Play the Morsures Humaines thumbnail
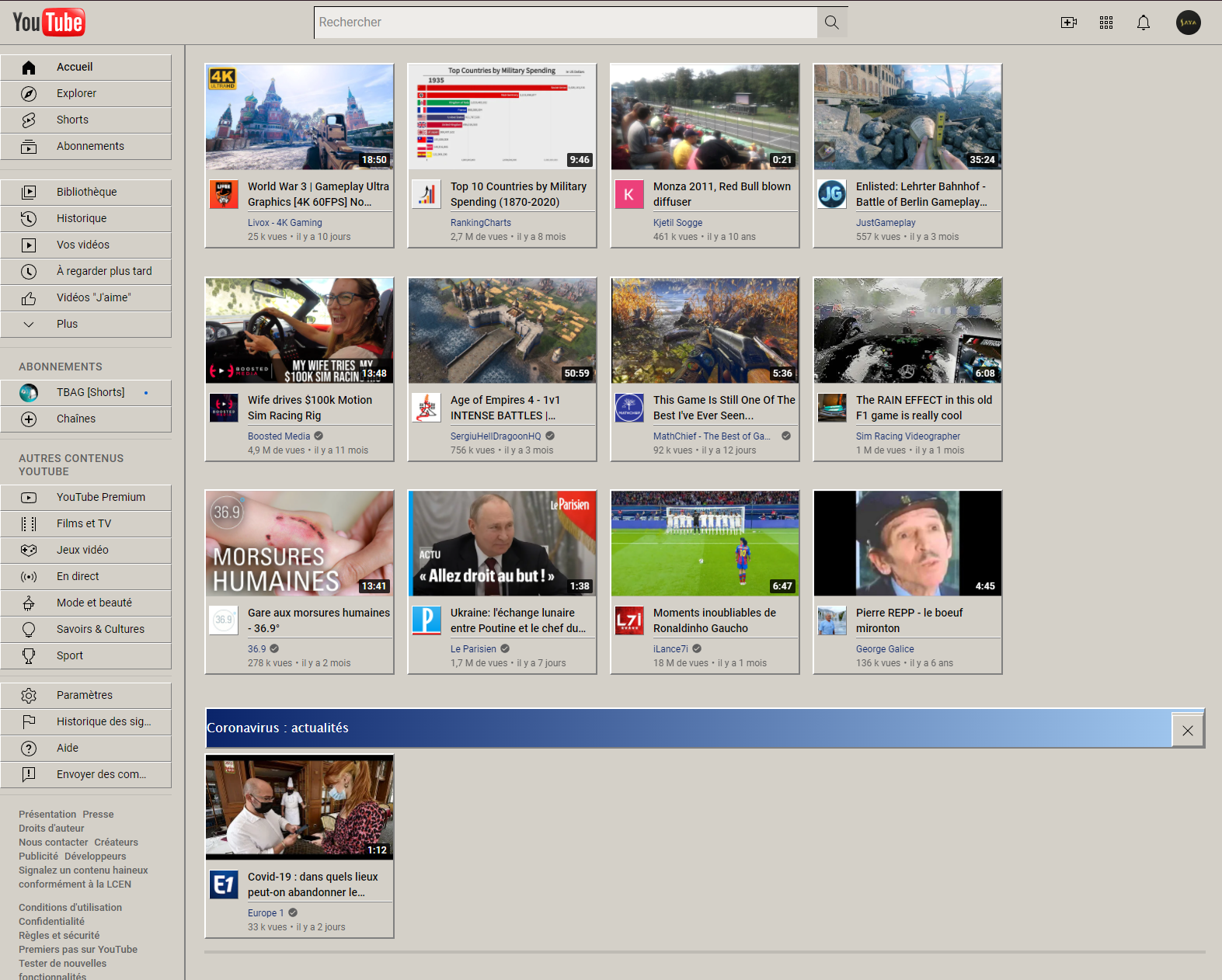 pos(300,544)
